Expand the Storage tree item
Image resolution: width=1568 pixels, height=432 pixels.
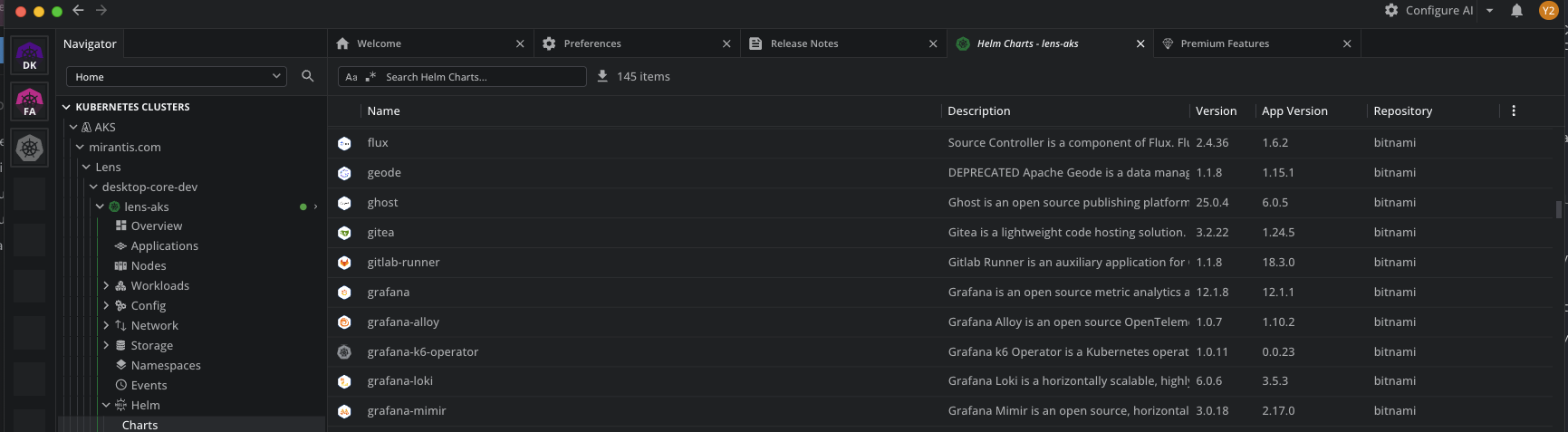(x=106, y=345)
